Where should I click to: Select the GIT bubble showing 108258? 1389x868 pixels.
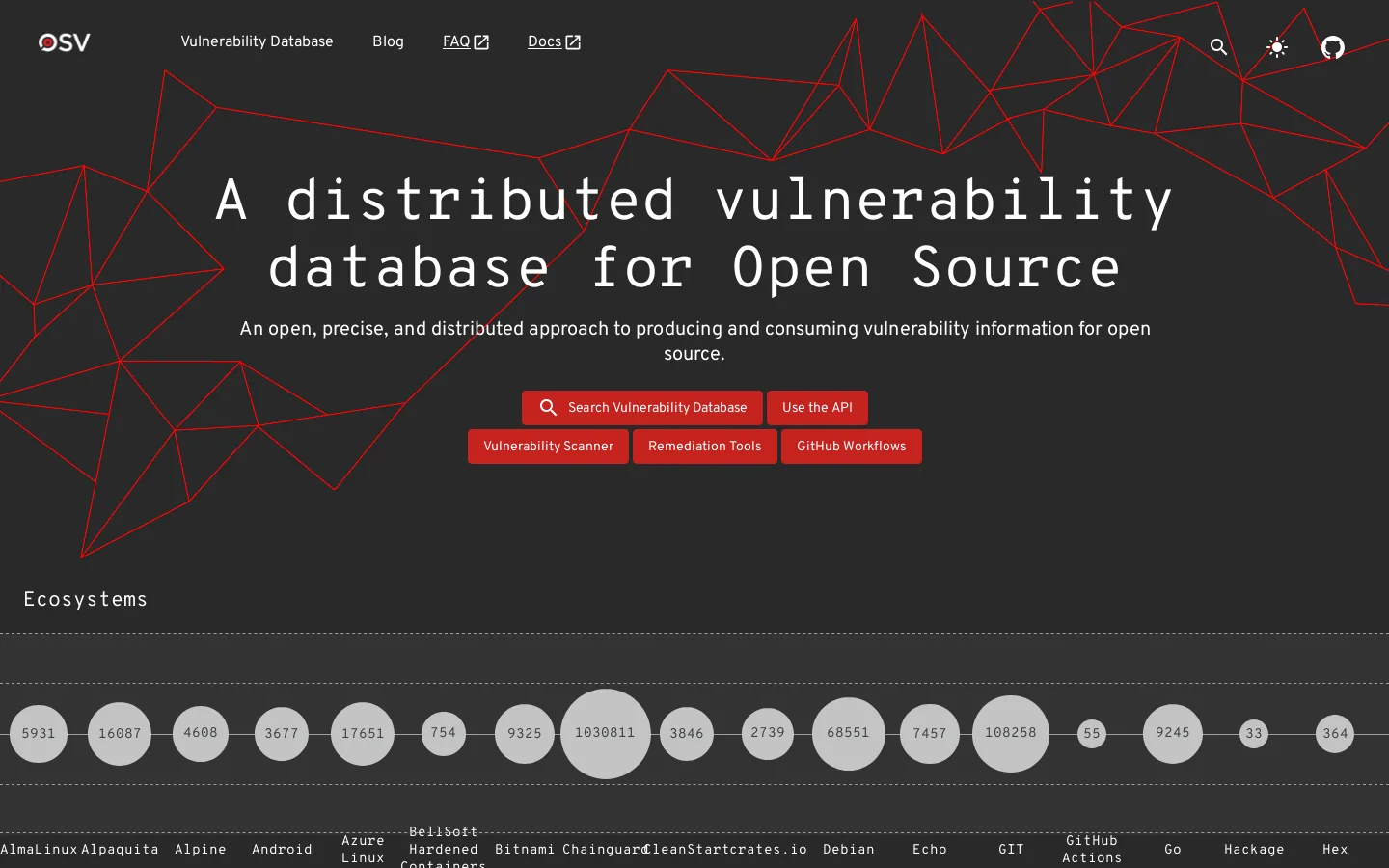(1011, 734)
